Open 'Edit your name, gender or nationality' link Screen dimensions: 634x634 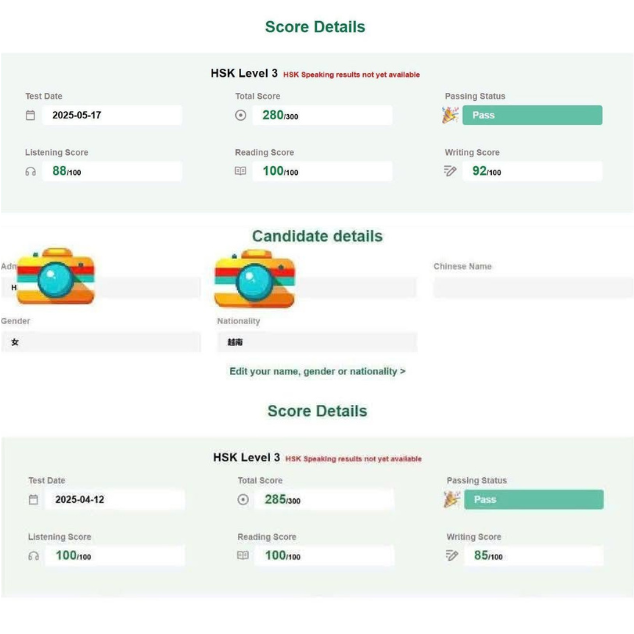click(317, 371)
